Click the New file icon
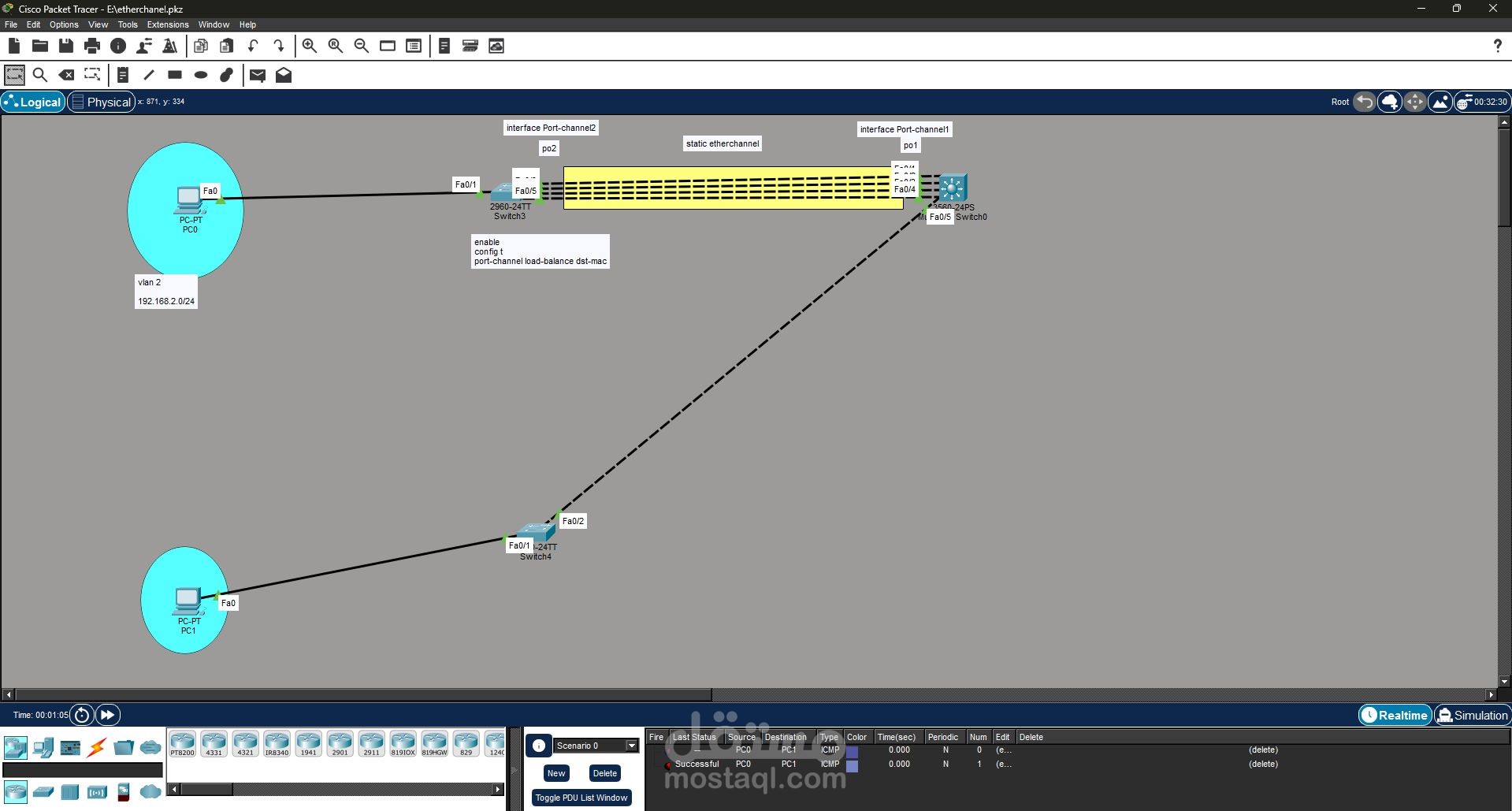The width and height of the screenshot is (1512, 811). 14,46
